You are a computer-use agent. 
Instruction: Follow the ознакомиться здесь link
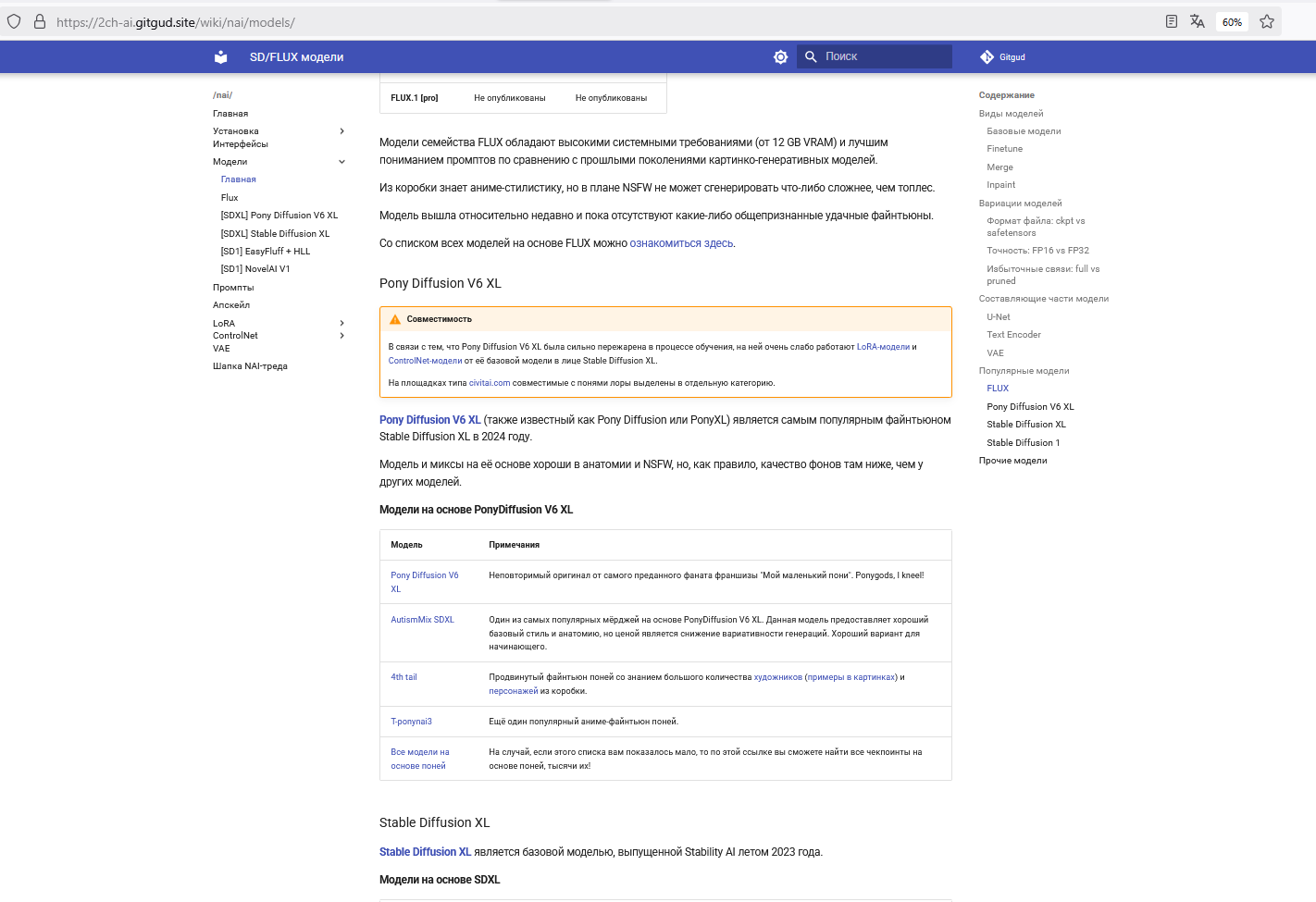tap(681, 243)
